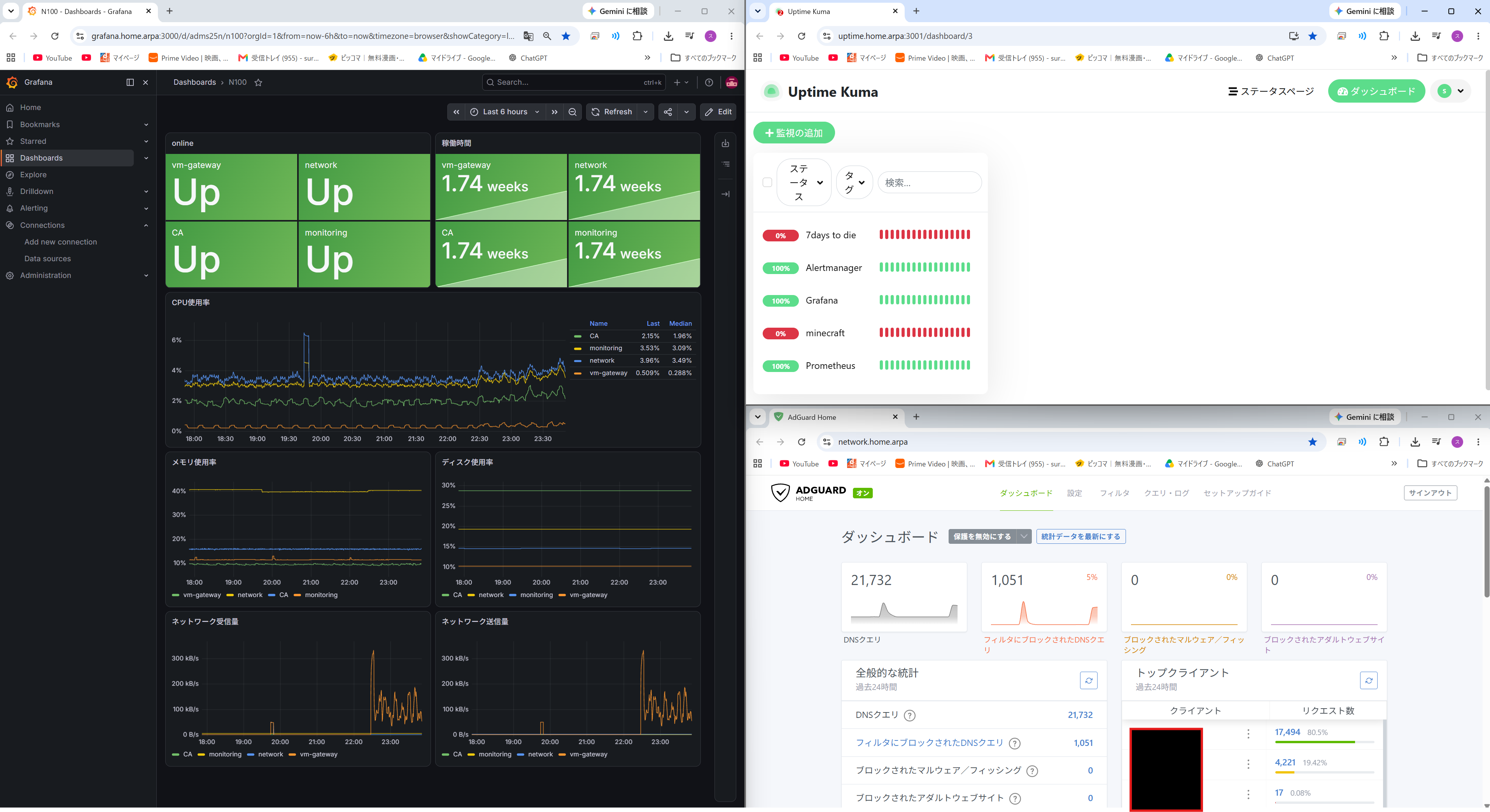Toggle network in network transmit legend

coord(540,754)
